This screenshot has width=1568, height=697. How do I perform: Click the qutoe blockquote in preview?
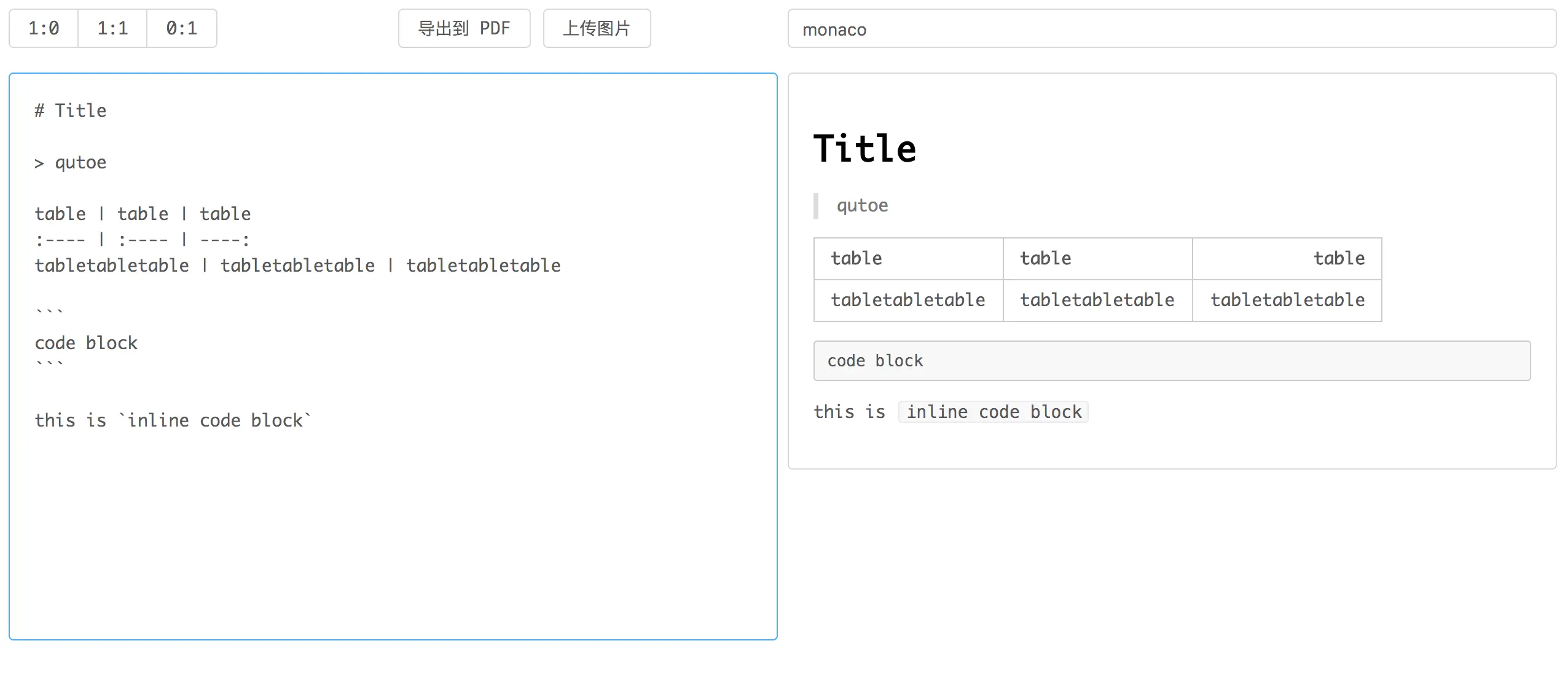pyautogui.click(x=862, y=205)
